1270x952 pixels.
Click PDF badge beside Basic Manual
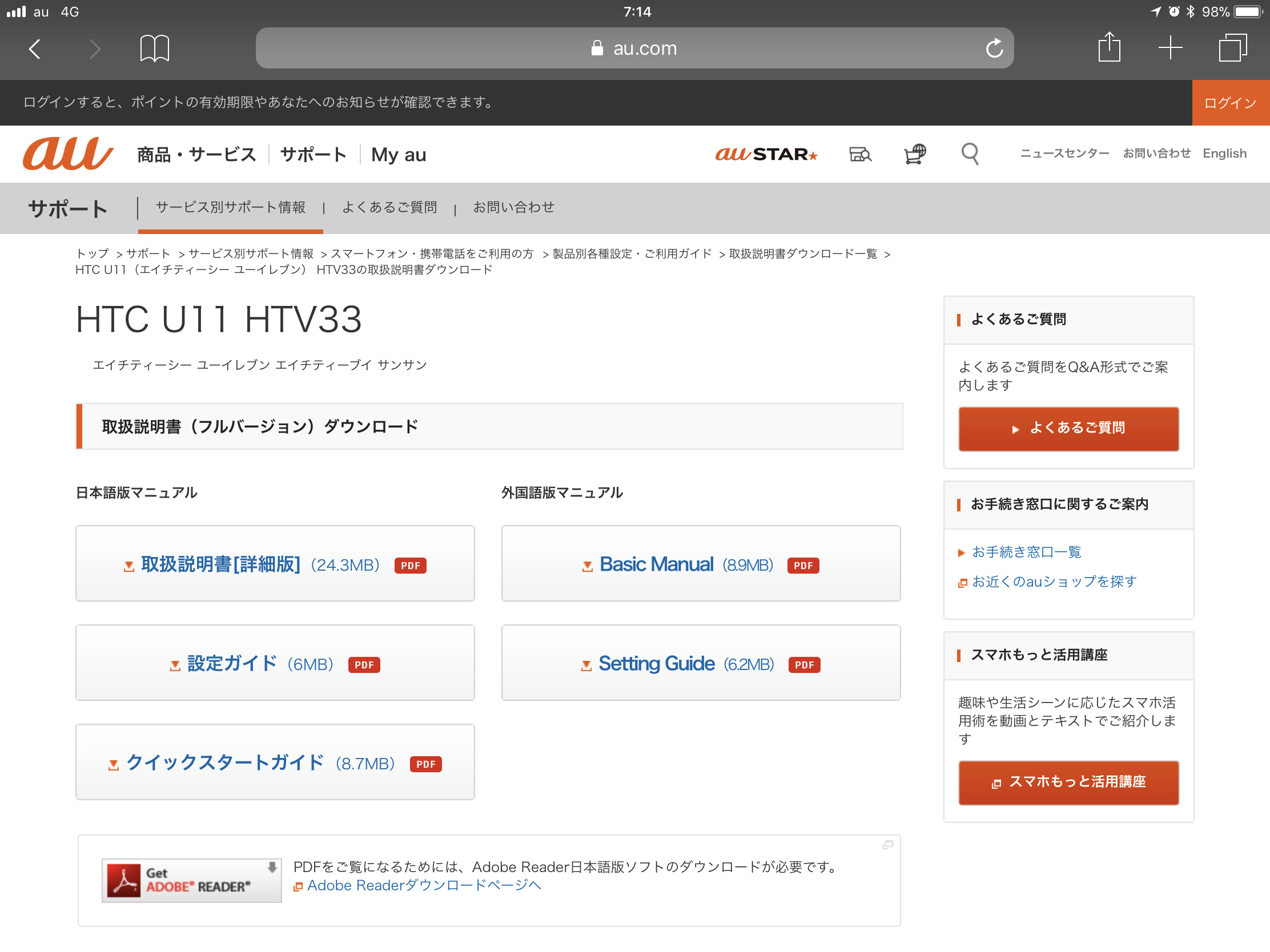(803, 566)
